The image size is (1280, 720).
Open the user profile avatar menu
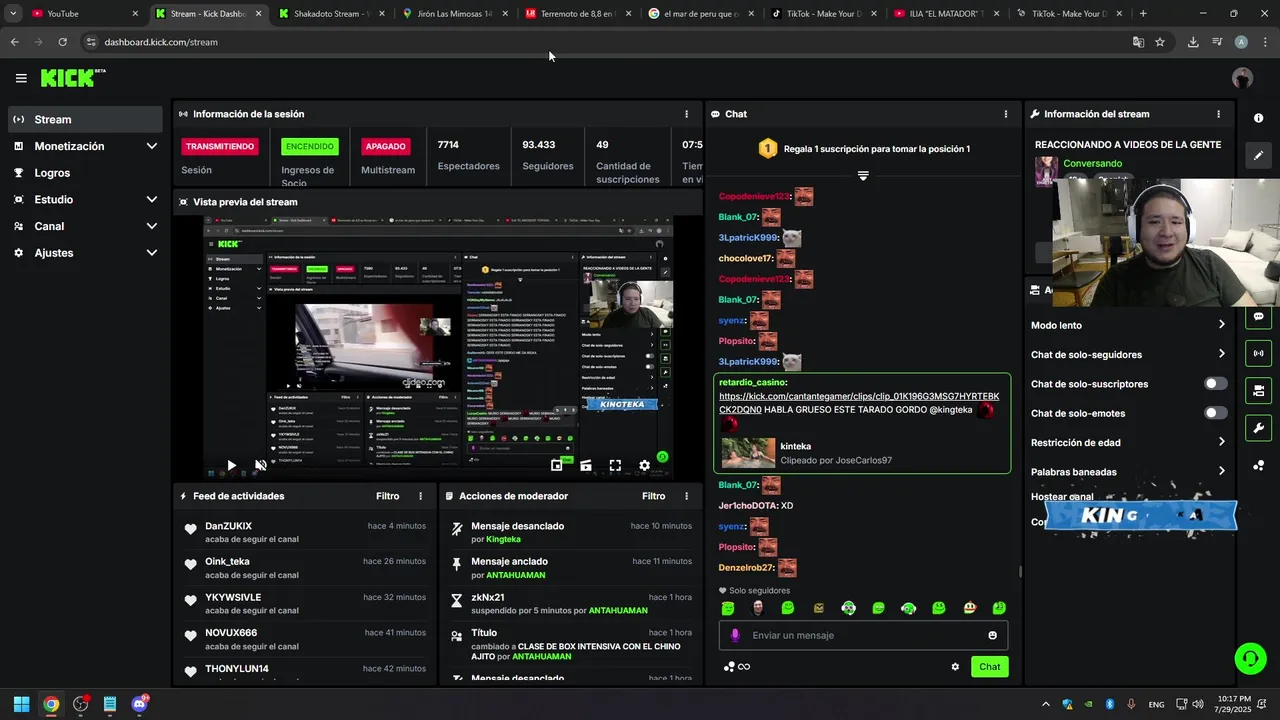pos(1242,78)
